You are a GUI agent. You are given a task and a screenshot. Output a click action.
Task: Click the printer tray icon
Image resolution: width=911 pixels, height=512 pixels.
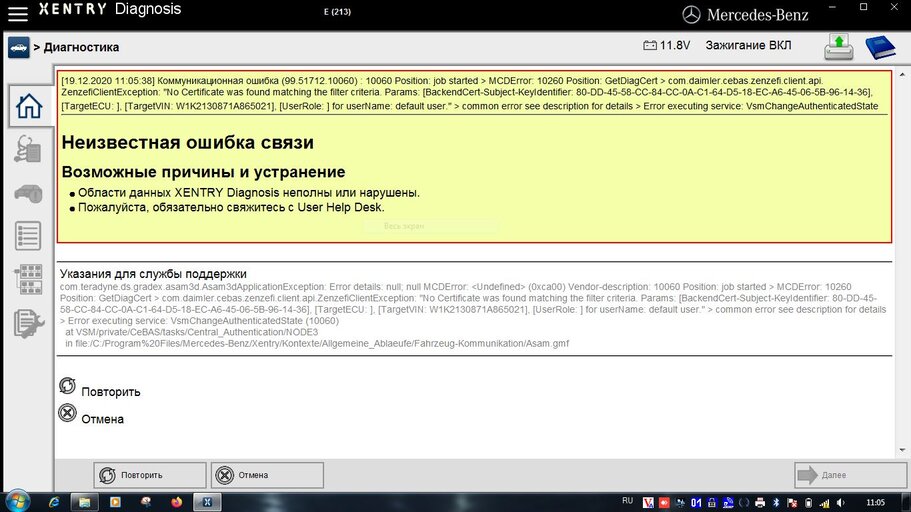click(760, 503)
